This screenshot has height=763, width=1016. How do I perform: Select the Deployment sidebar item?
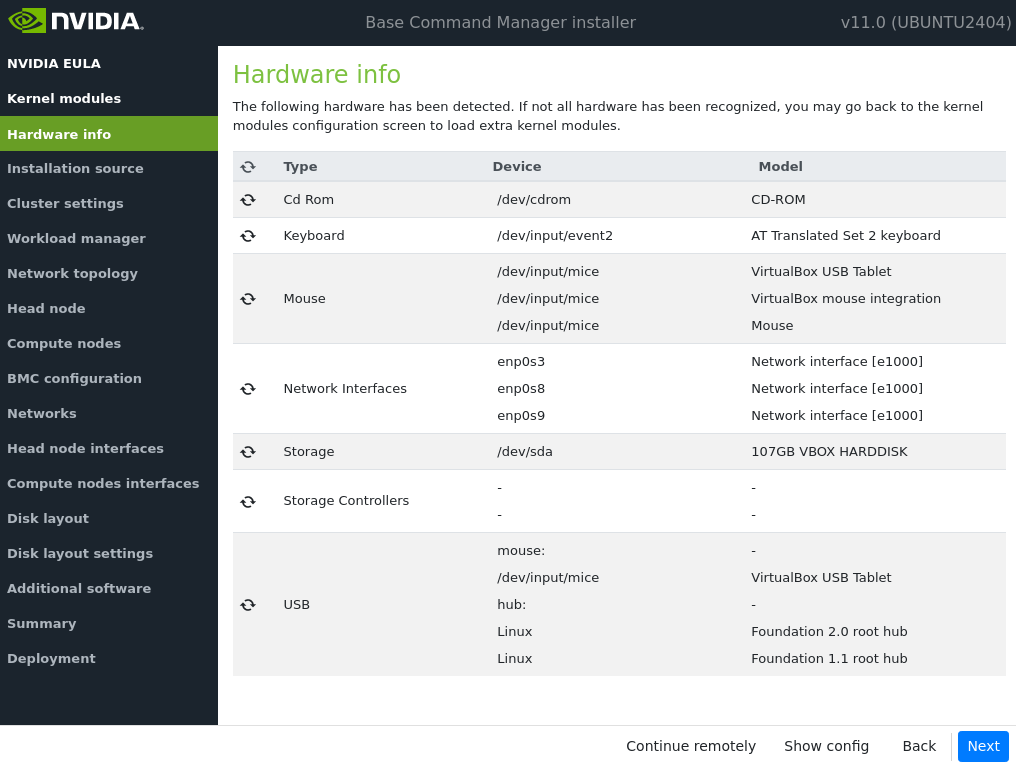click(109, 658)
